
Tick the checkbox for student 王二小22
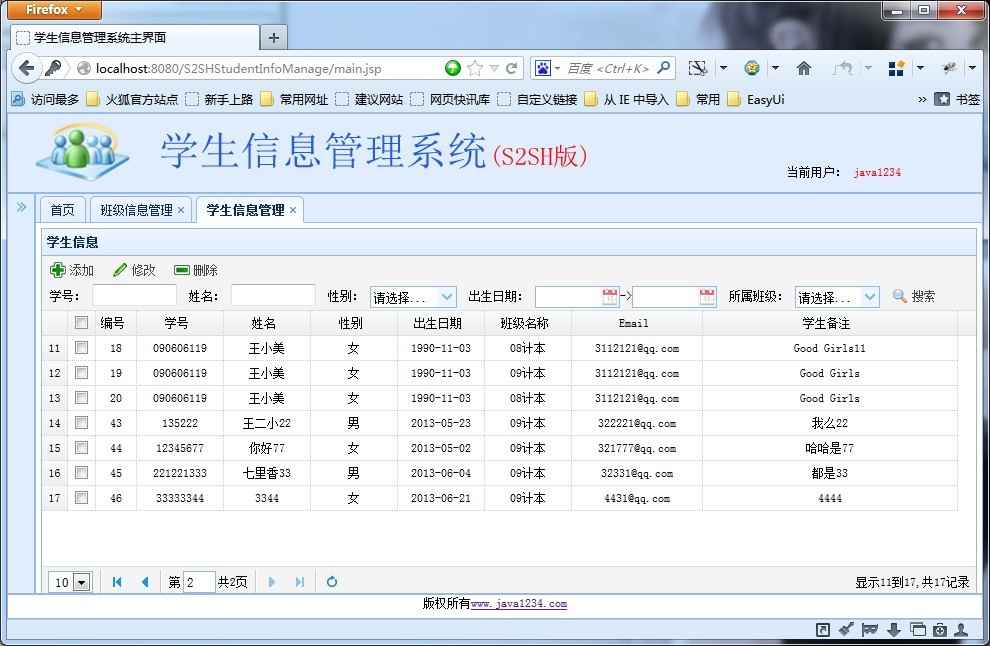click(x=82, y=423)
